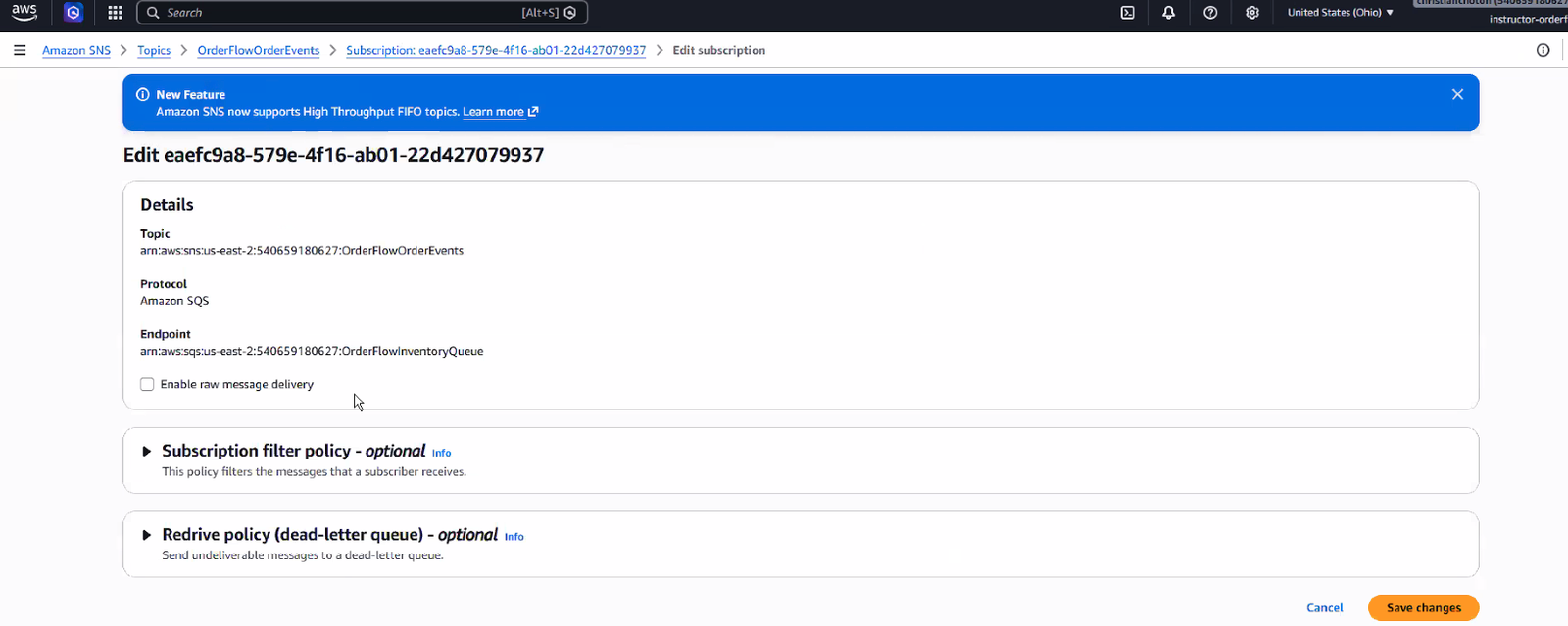Click the Cancel button

(x=1325, y=607)
